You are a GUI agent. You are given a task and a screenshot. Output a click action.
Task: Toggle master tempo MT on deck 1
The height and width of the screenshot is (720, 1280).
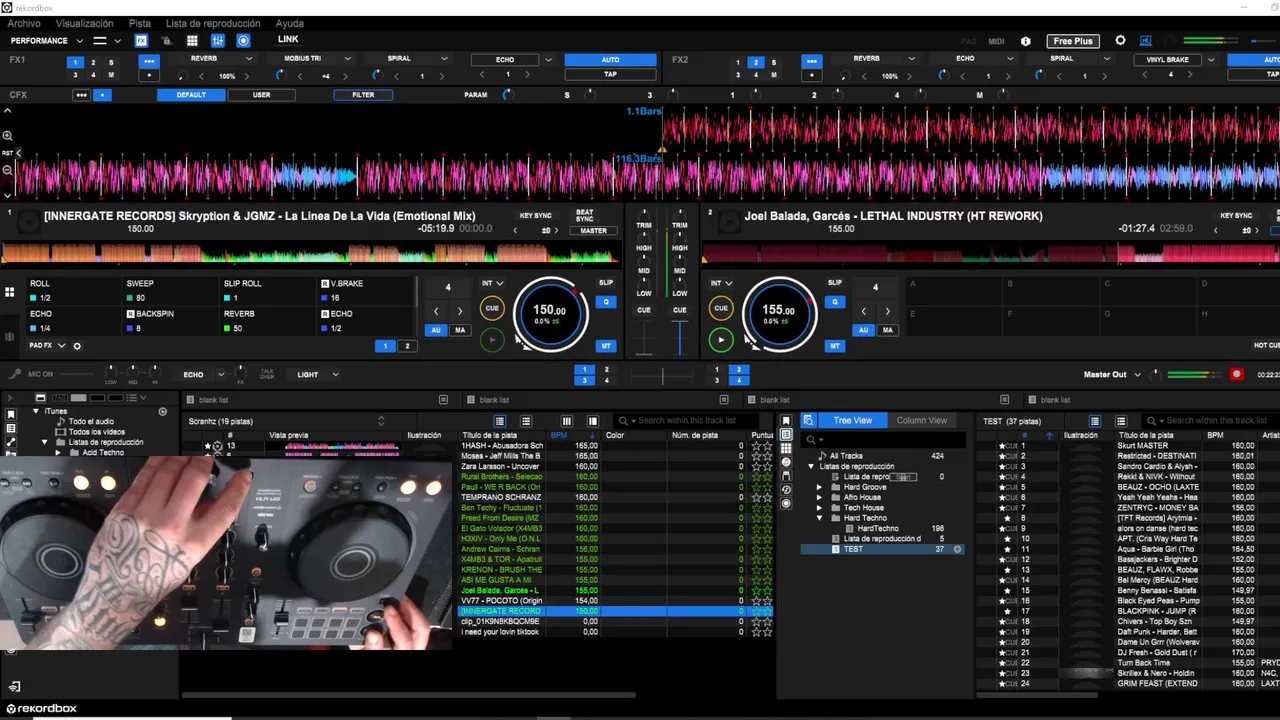[x=606, y=346]
